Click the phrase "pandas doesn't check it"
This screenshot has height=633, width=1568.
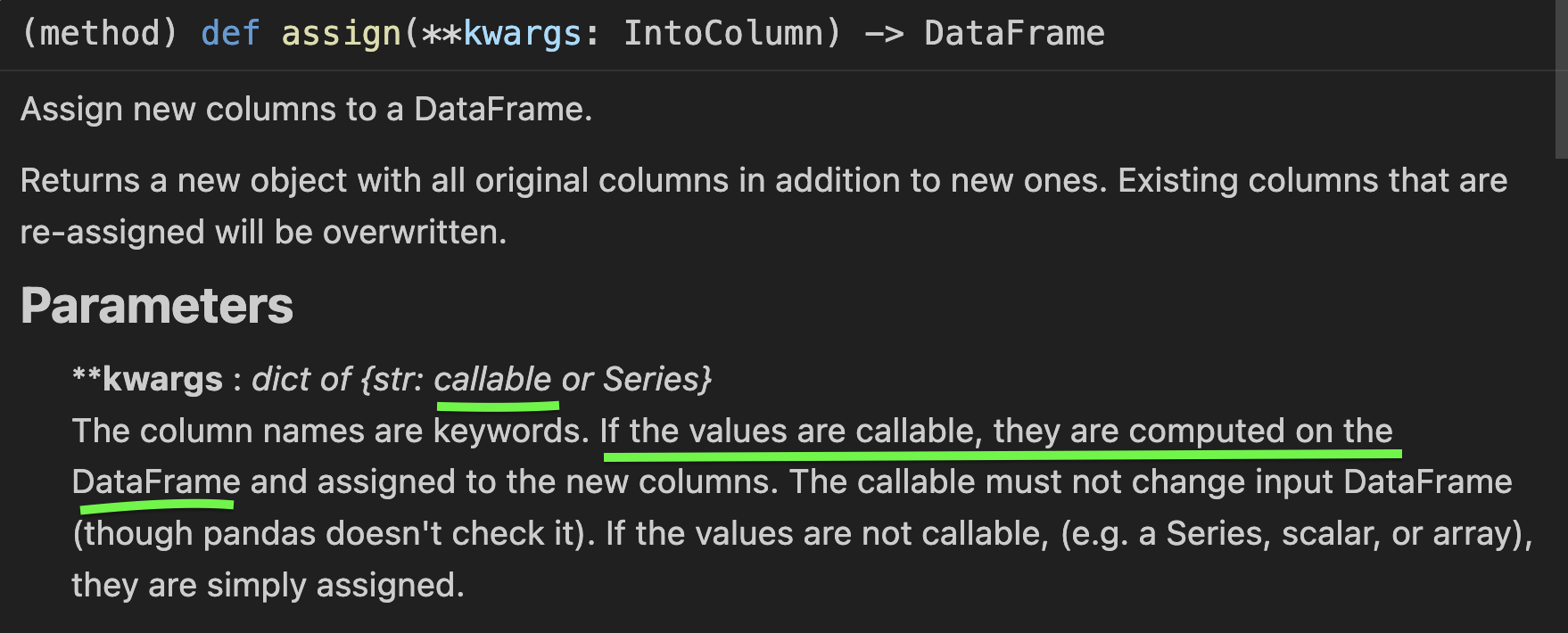click(387, 534)
